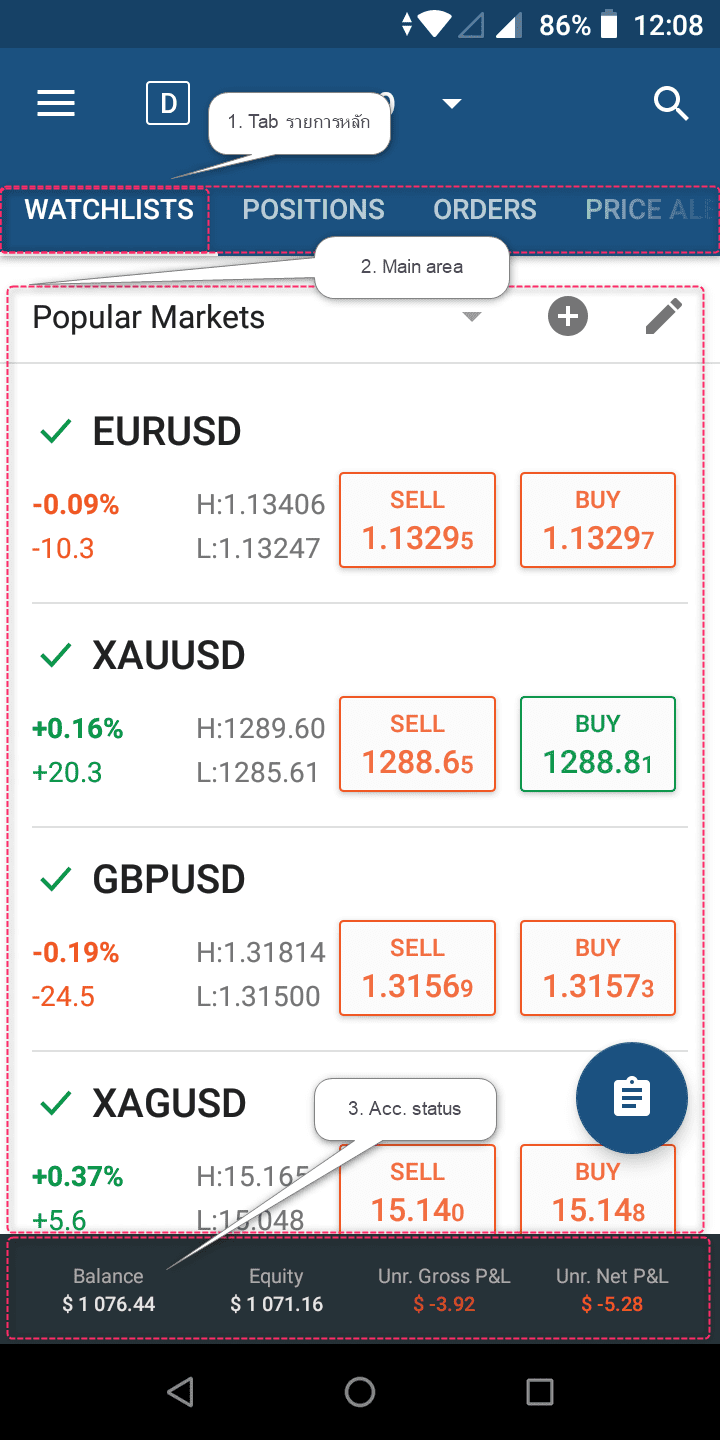Switch to the POSITIONS tab

pyautogui.click(x=313, y=210)
